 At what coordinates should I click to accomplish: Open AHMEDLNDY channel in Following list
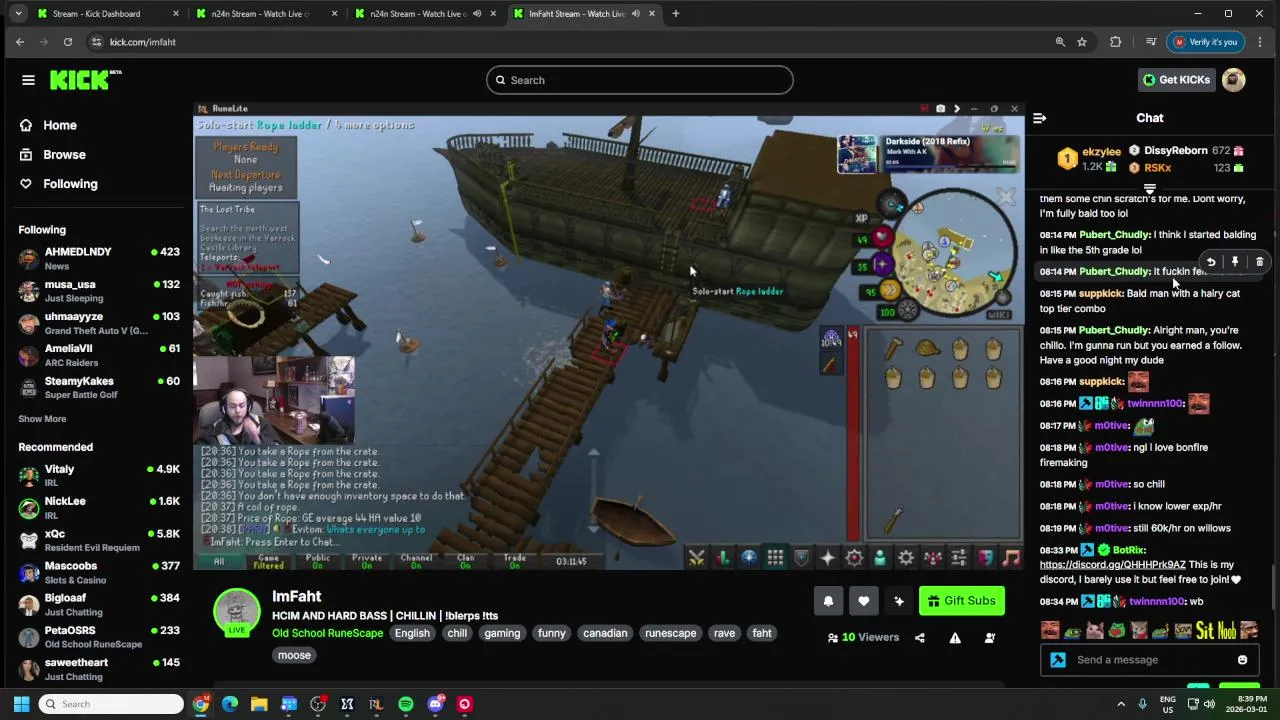[98, 259]
